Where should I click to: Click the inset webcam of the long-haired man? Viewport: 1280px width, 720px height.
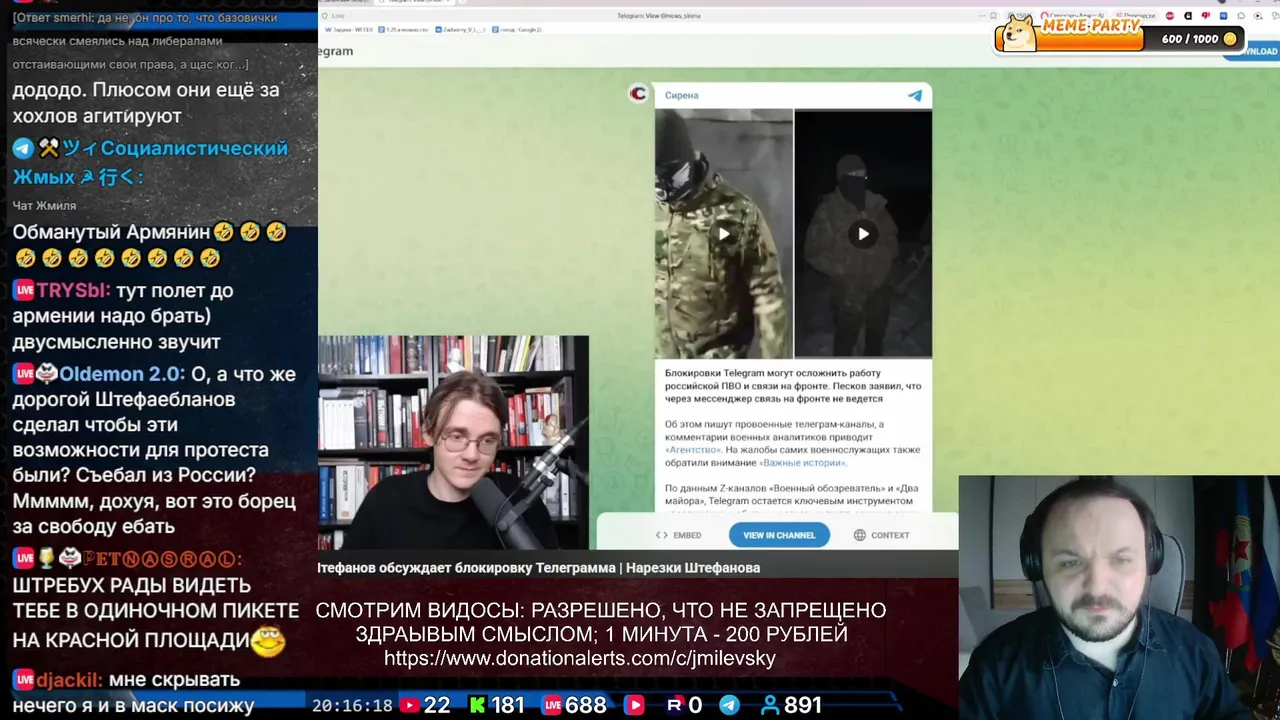[453, 443]
